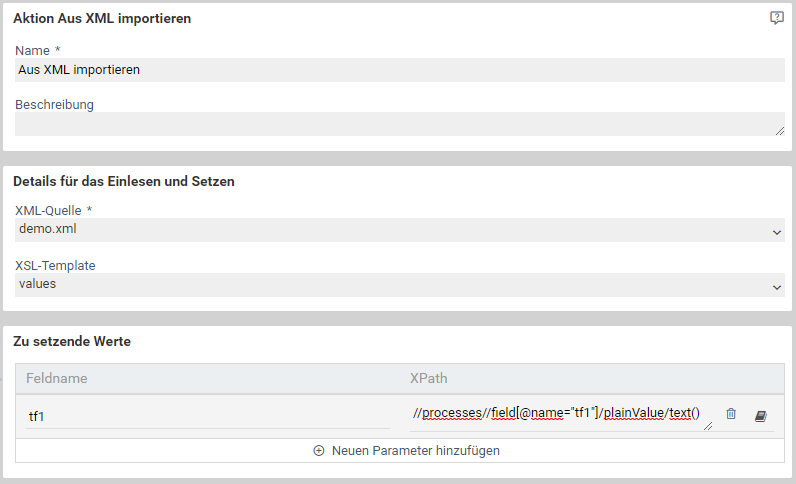This screenshot has width=796, height=484.
Task: Click the XPath column header
Action: (x=428, y=378)
